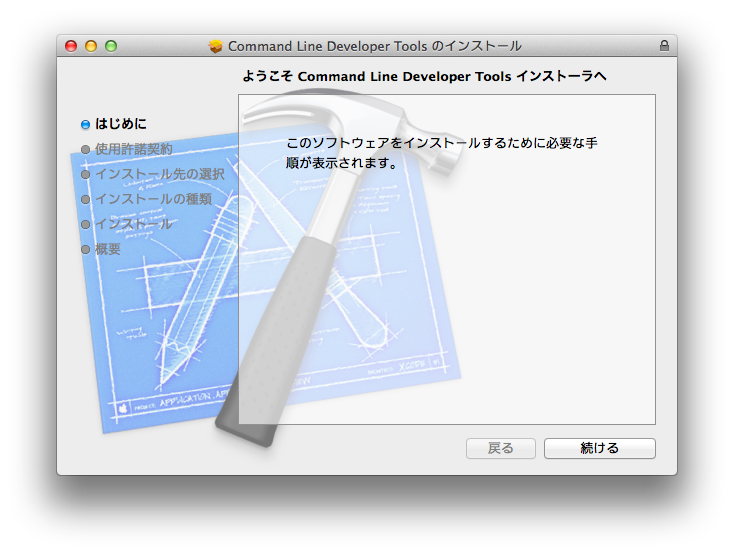Select the 使用許諾契約 step label
This screenshot has width=734, height=554.
point(134,149)
